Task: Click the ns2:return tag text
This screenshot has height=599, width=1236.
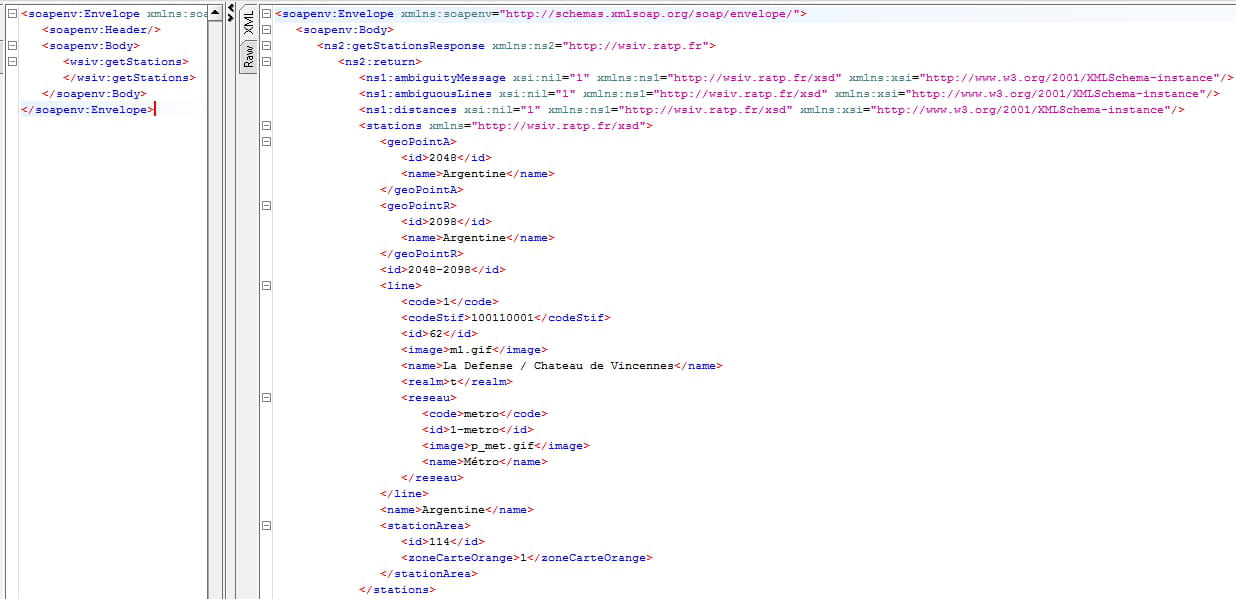Action: click(379, 62)
